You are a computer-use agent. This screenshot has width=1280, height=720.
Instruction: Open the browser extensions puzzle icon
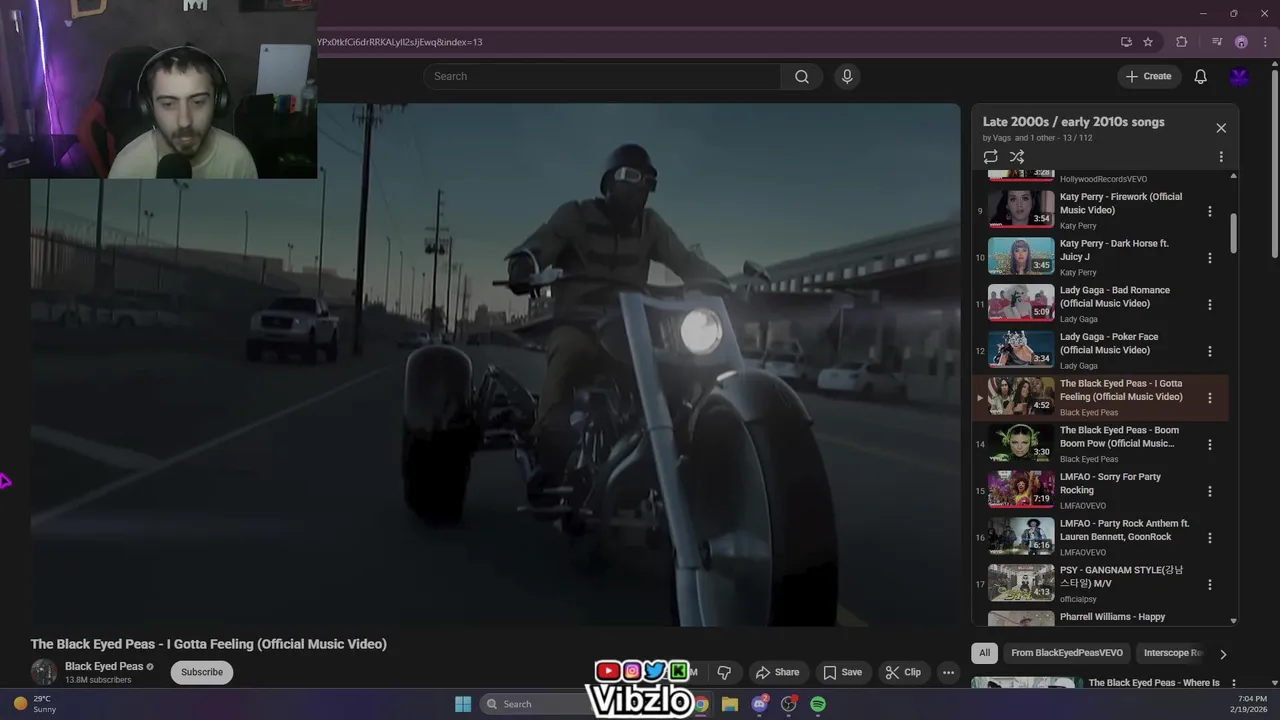pyautogui.click(x=1182, y=42)
